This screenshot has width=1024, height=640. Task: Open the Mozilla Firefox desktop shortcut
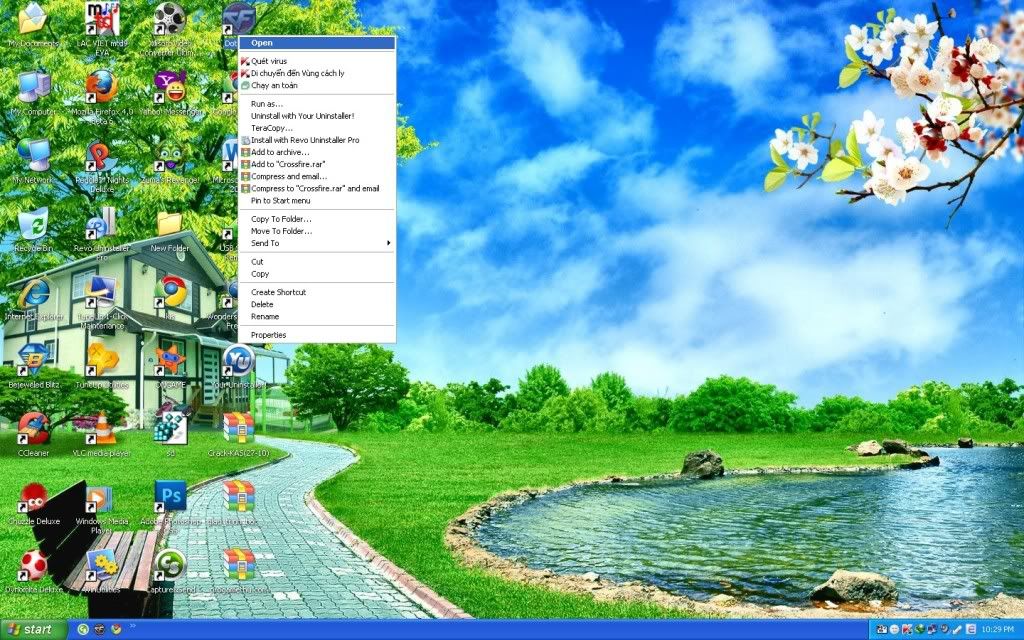click(101, 88)
